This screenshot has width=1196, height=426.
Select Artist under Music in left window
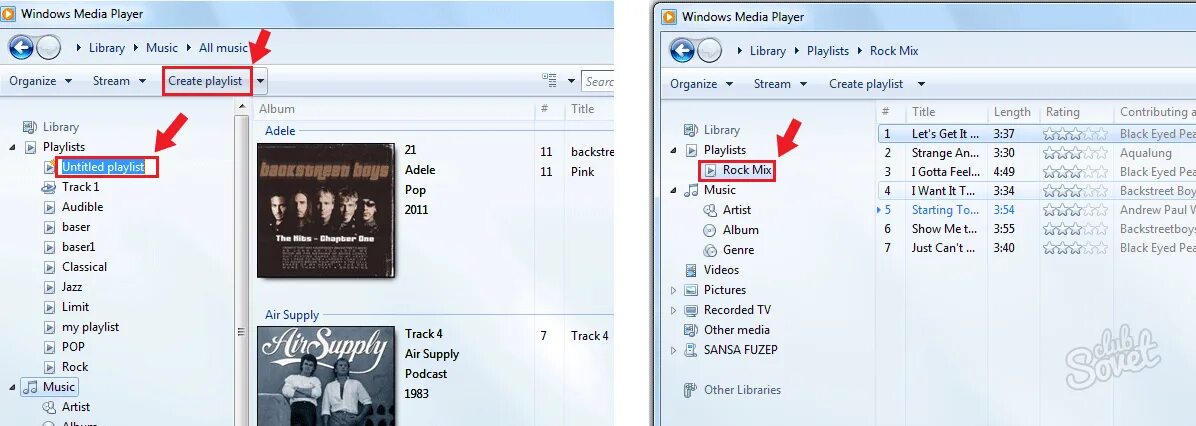coord(76,407)
